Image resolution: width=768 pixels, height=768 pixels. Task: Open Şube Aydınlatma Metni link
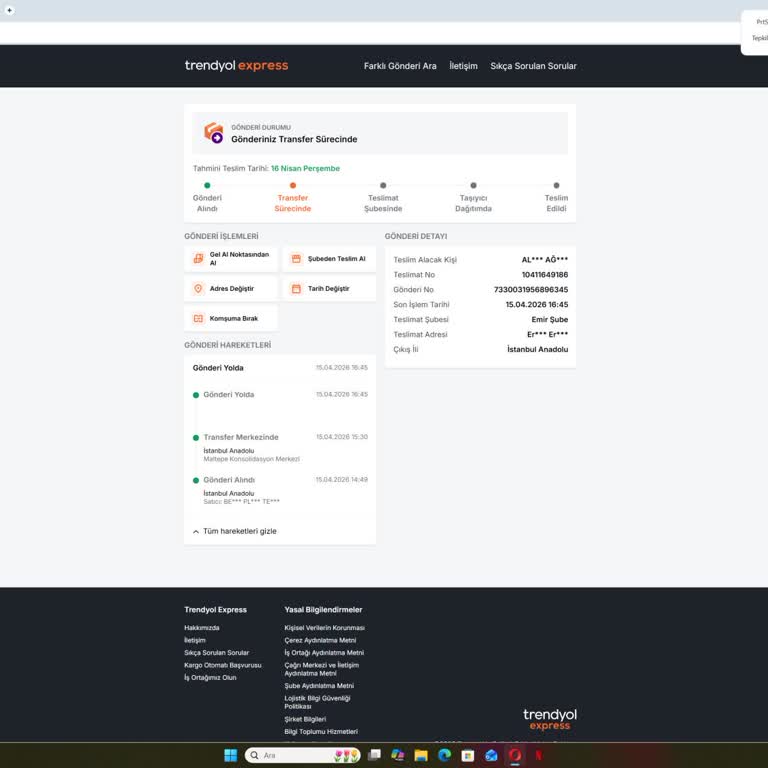point(319,686)
